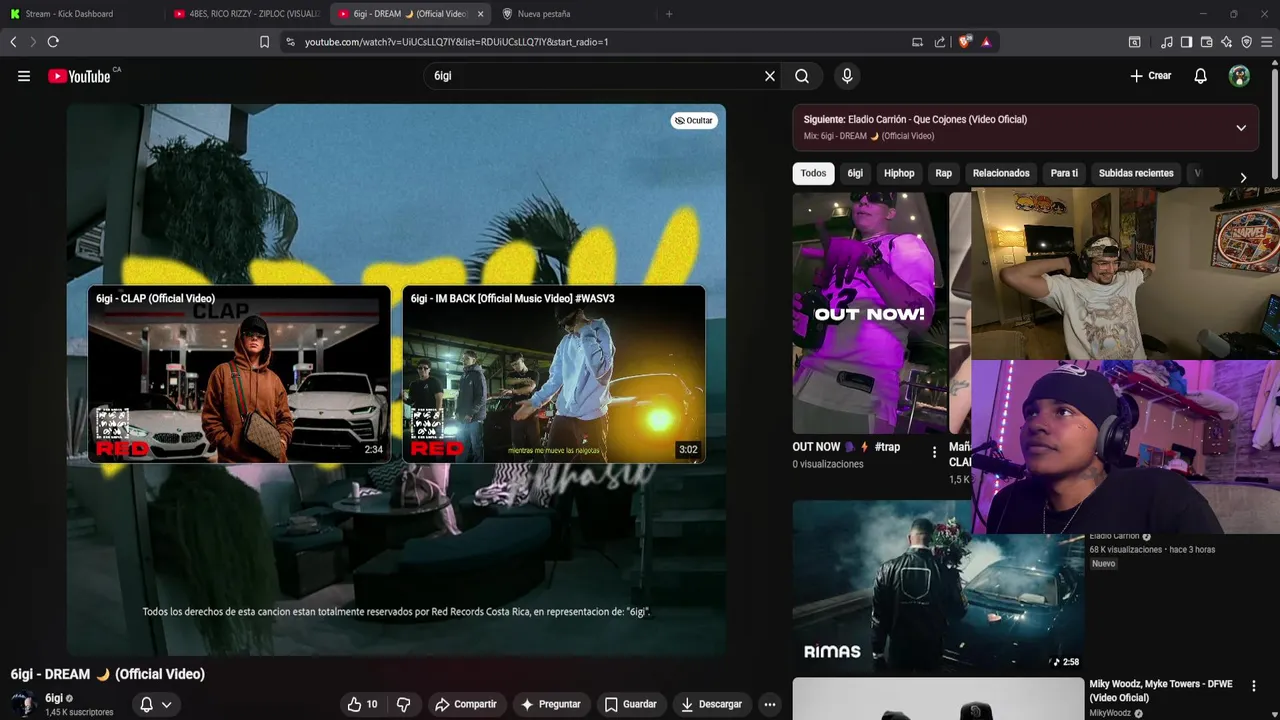This screenshot has height=720, width=1280.
Task: Click the magnifying glass search button
Action: coord(802,76)
